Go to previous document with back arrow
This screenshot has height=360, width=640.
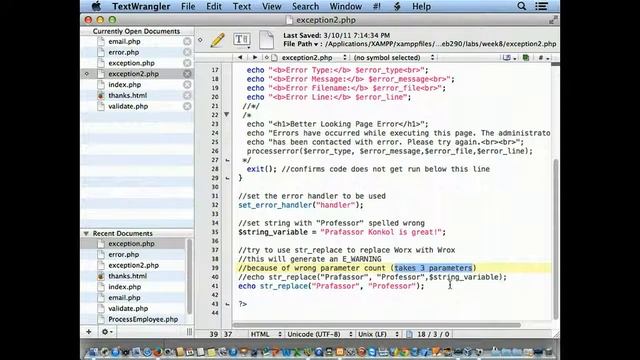click(x=240, y=58)
